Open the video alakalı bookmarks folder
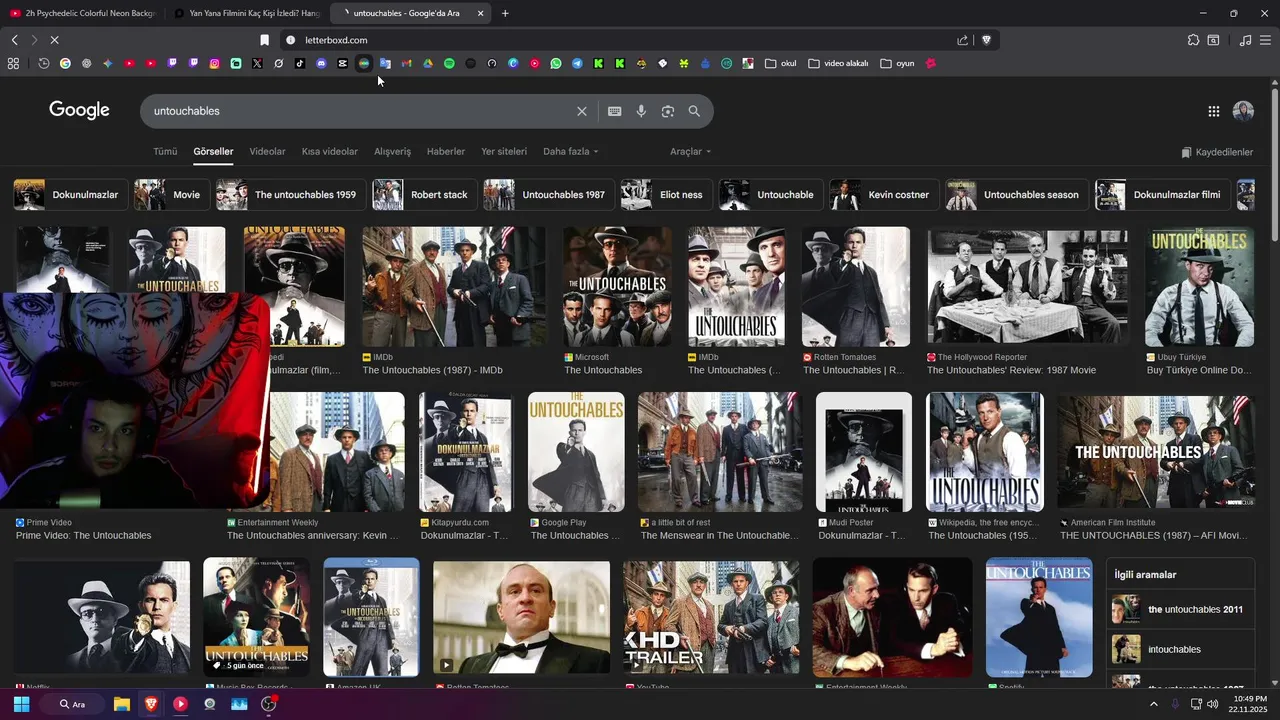Screen dimensions: 1280x720 click(x=838, y=63)
